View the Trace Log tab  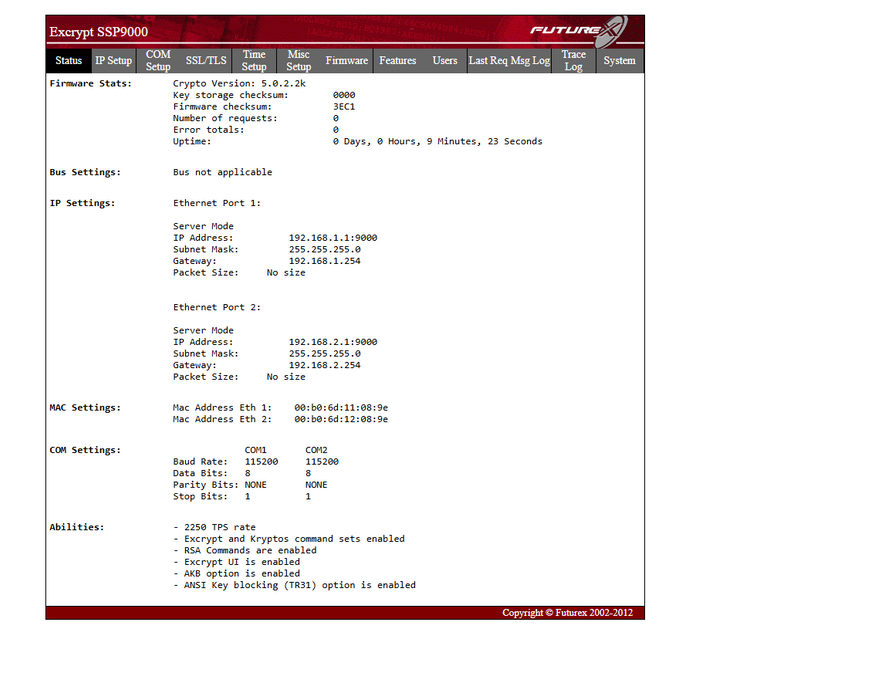tap(573, 60)
